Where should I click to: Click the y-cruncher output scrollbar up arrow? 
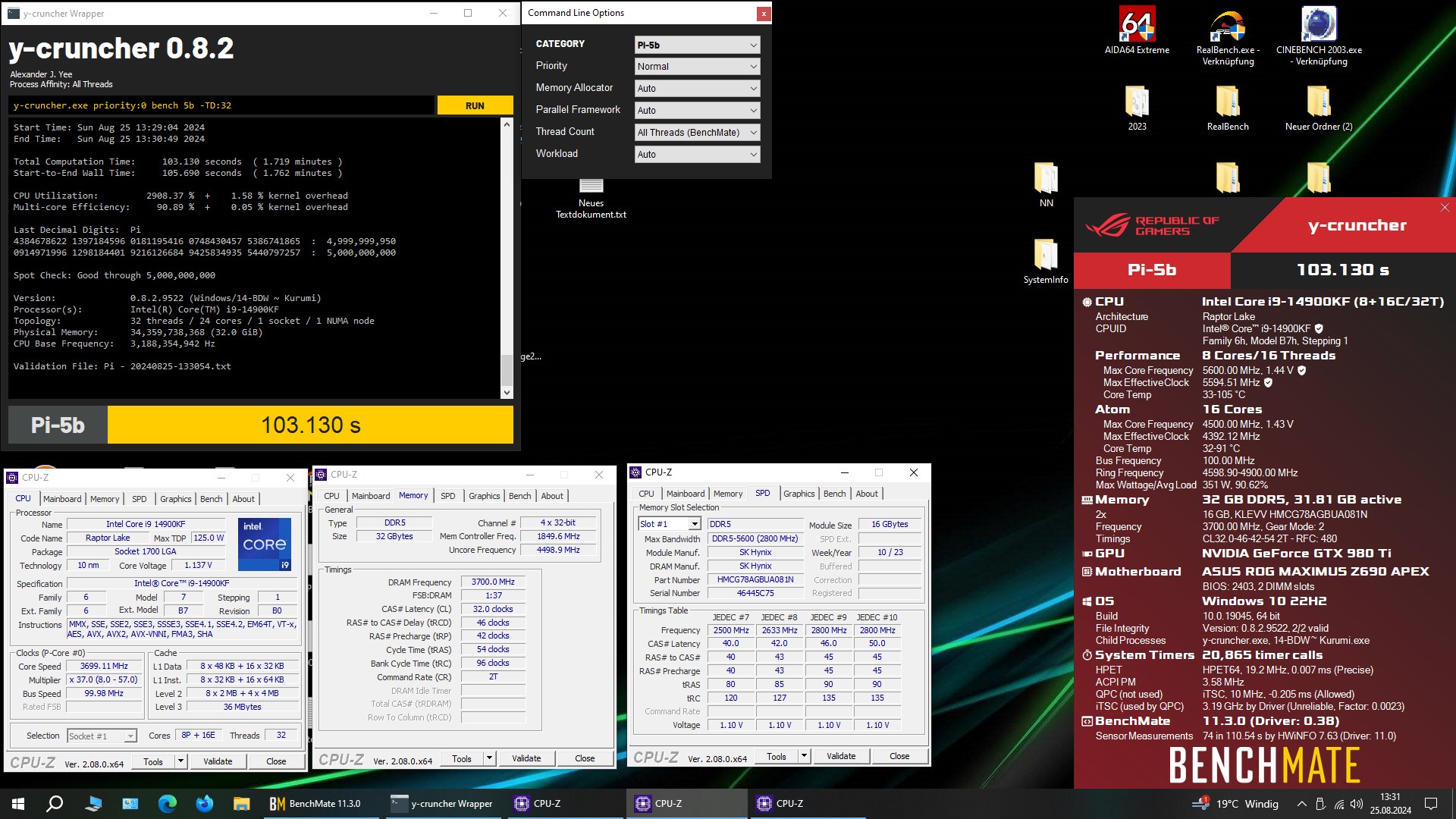coord(507,124)
